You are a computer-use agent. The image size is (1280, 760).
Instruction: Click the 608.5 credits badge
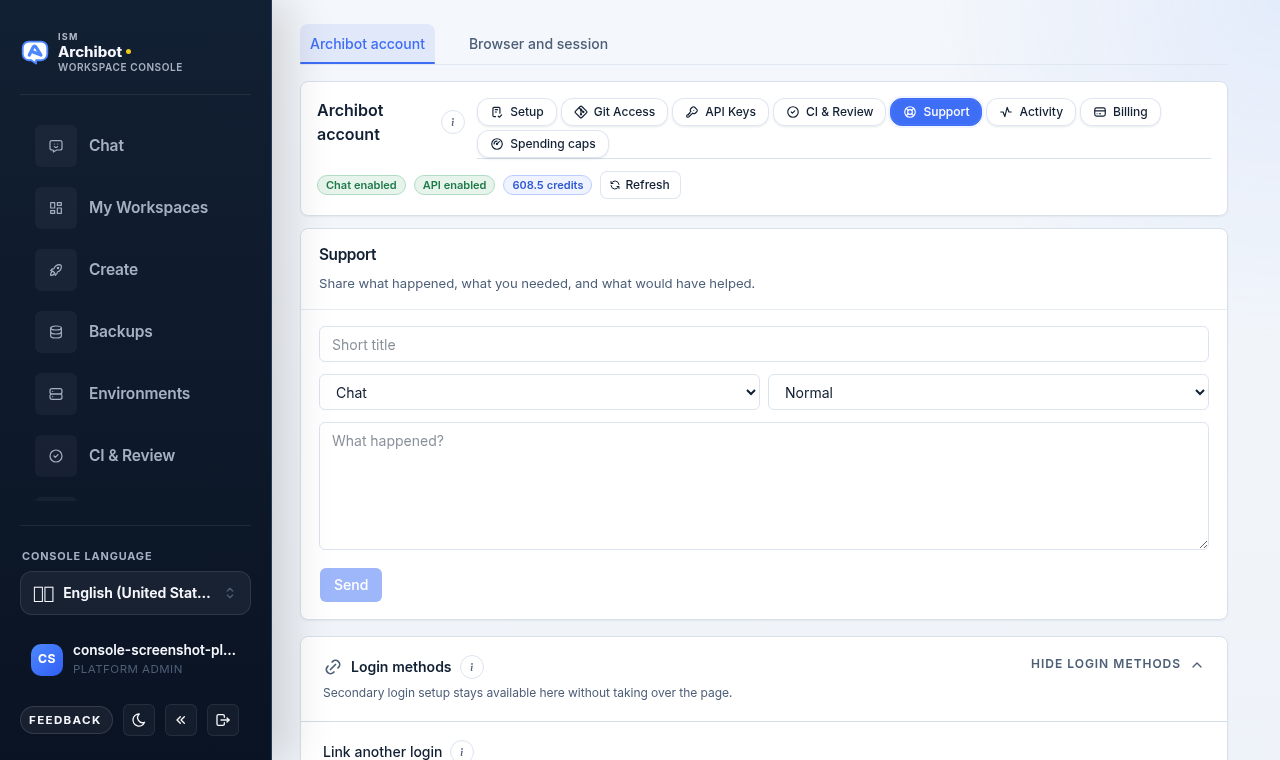547,185
